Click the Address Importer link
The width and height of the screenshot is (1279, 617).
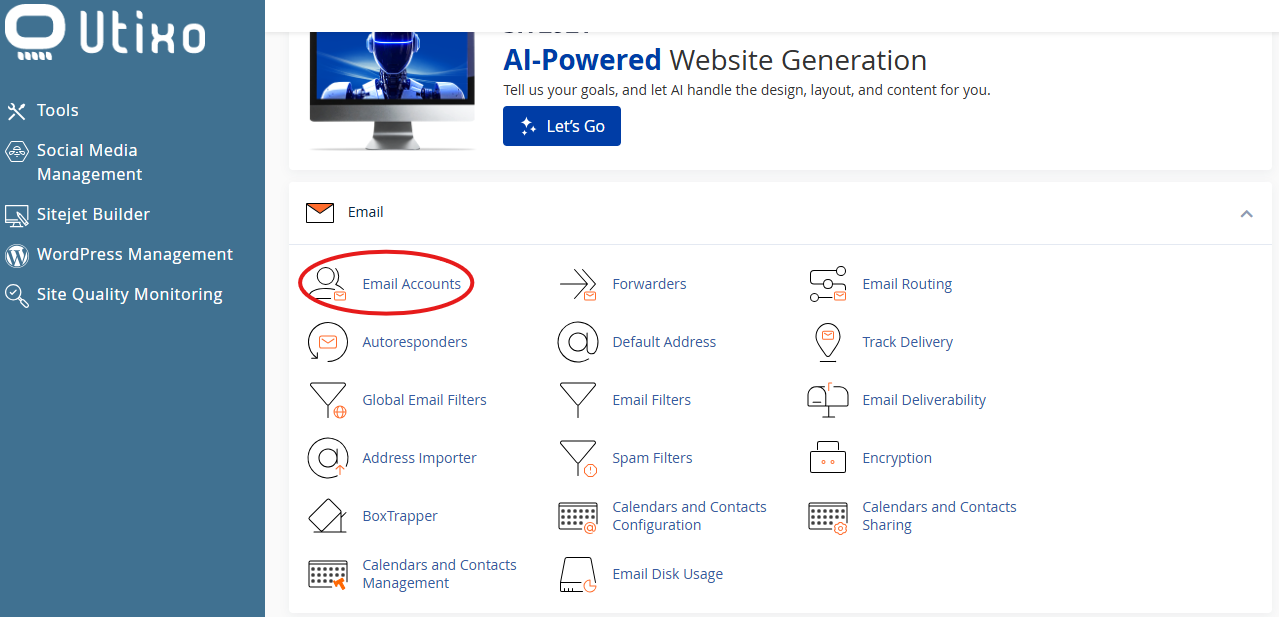coord(419,458)
